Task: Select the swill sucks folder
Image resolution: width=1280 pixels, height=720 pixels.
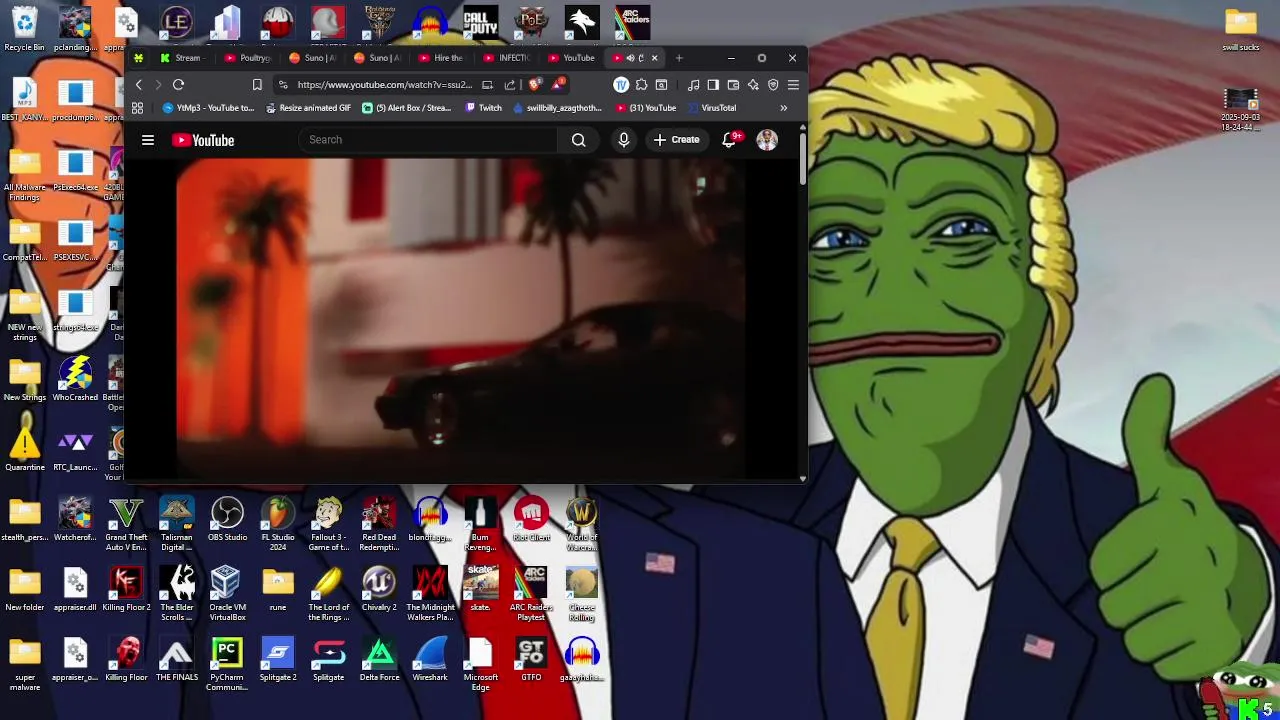Action: point(1240,30)
